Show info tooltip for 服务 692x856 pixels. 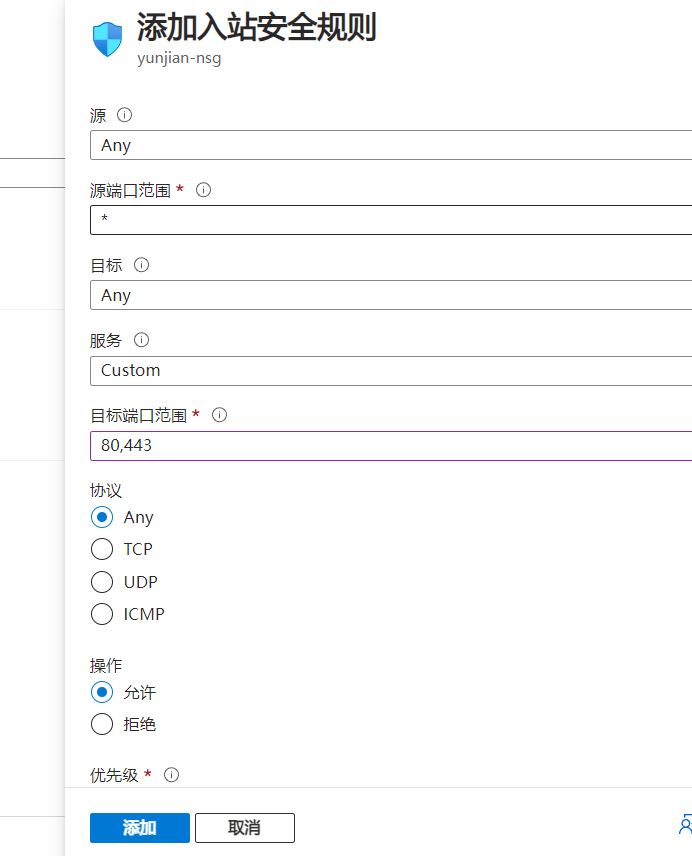[141, 340]
